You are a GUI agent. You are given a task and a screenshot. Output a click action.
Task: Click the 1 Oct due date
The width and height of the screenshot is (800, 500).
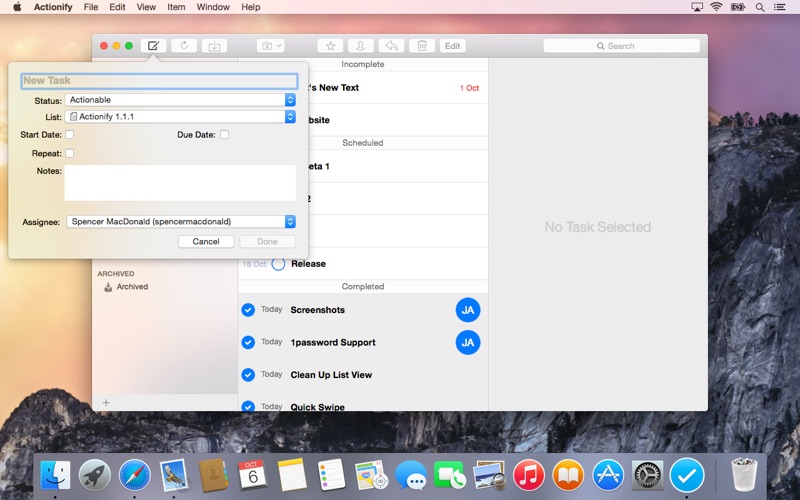click(469, 88)
